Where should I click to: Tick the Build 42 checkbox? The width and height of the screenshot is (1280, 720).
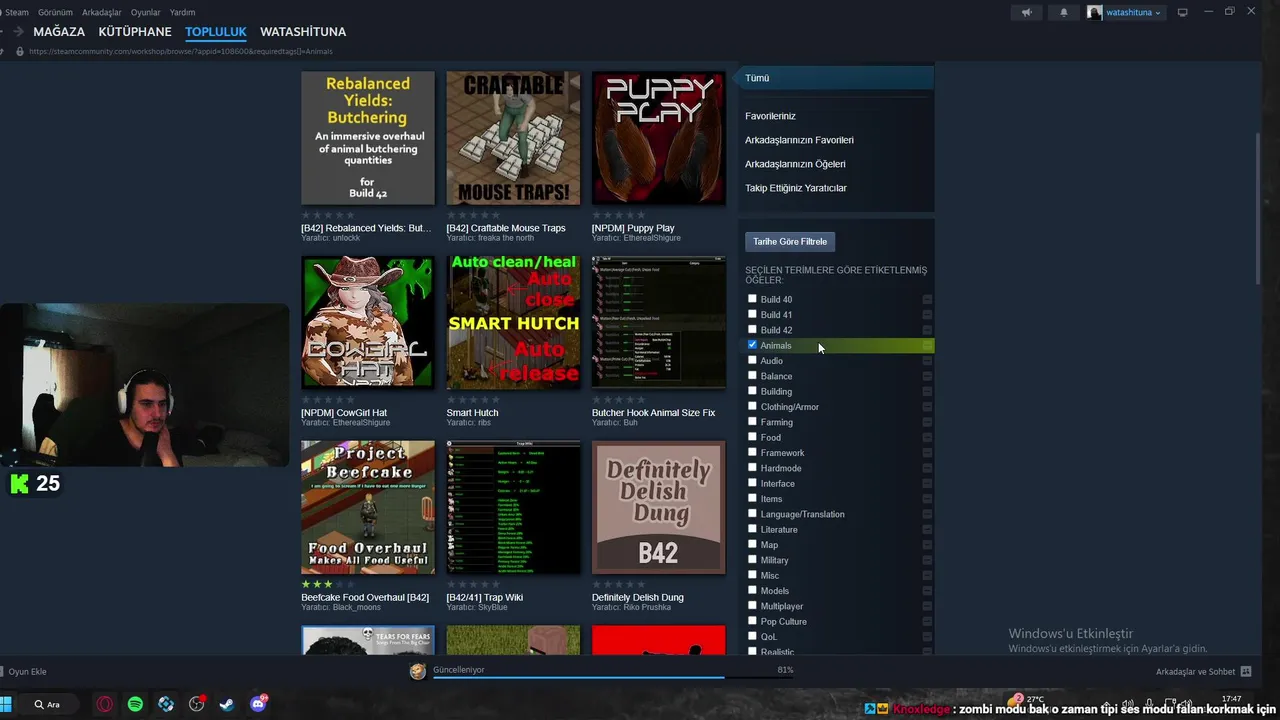coord(752,329)
